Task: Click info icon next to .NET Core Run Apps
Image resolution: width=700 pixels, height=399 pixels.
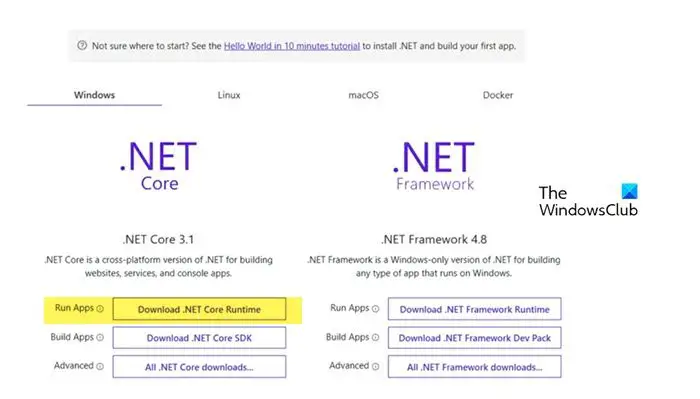Action: (100, 309)
